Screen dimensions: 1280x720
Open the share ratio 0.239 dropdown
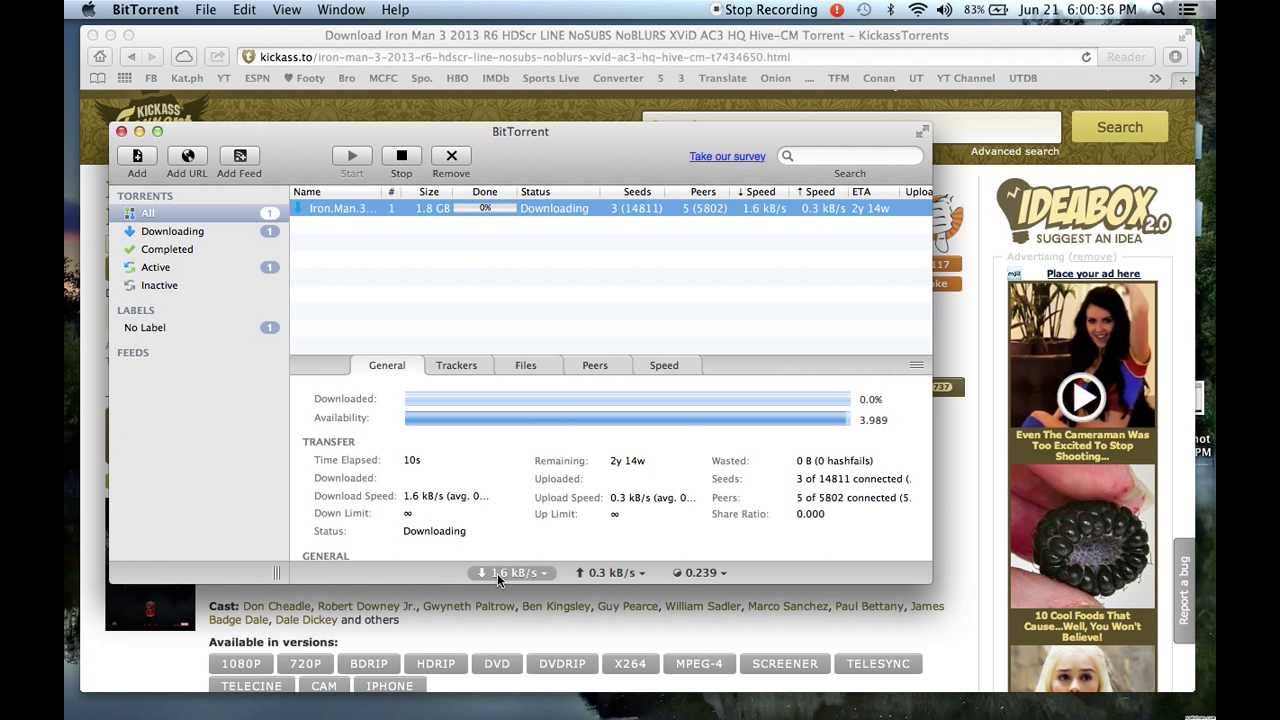click(699, 573)
